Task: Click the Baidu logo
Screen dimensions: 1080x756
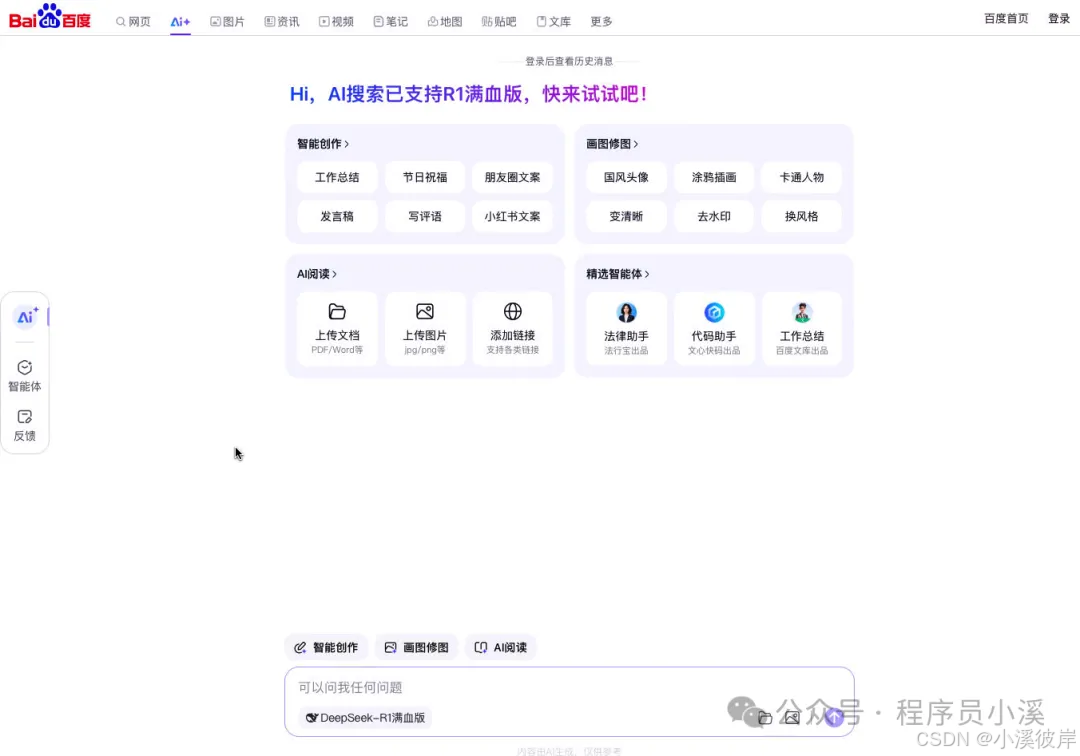Action: pos(50,17)
